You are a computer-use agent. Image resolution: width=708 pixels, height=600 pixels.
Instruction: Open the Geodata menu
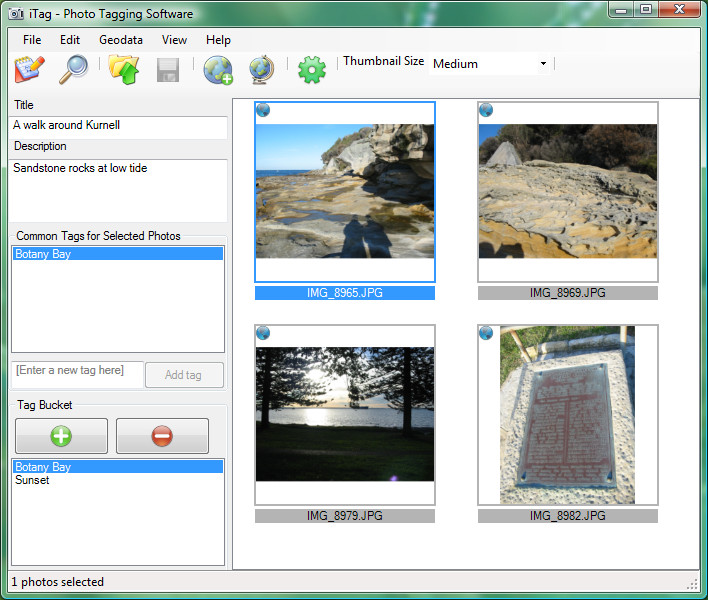click(x=121, y=40)
